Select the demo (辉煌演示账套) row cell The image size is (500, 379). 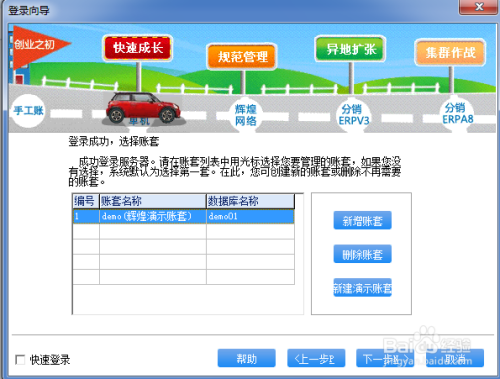(153, 216)
